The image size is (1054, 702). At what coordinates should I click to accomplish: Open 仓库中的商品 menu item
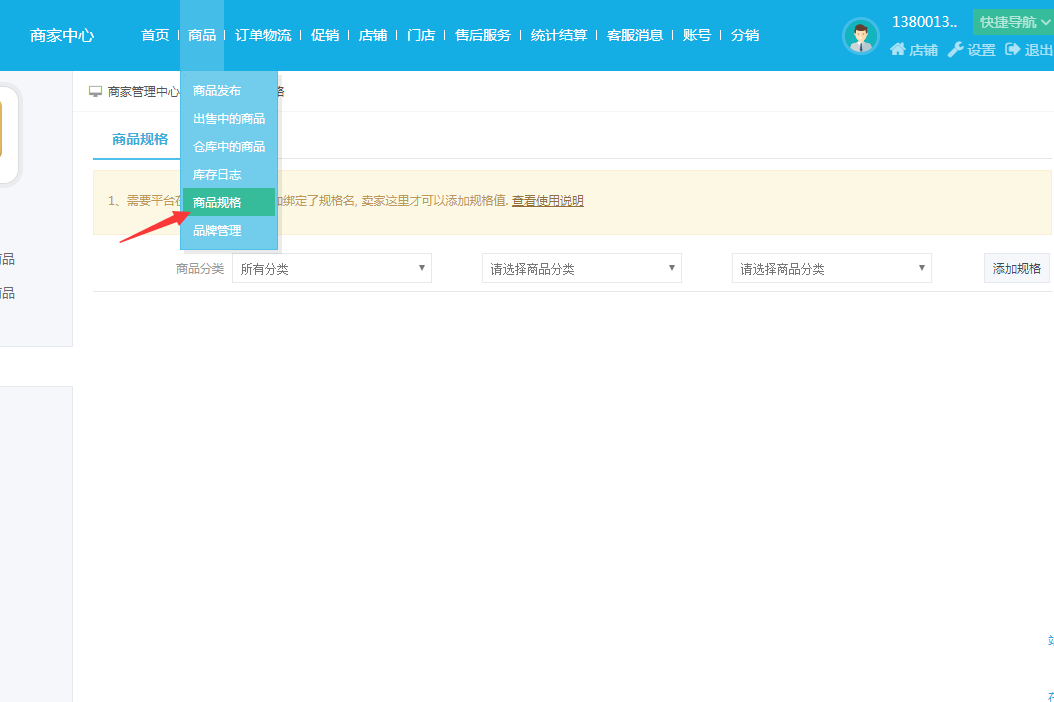(229, 147)
